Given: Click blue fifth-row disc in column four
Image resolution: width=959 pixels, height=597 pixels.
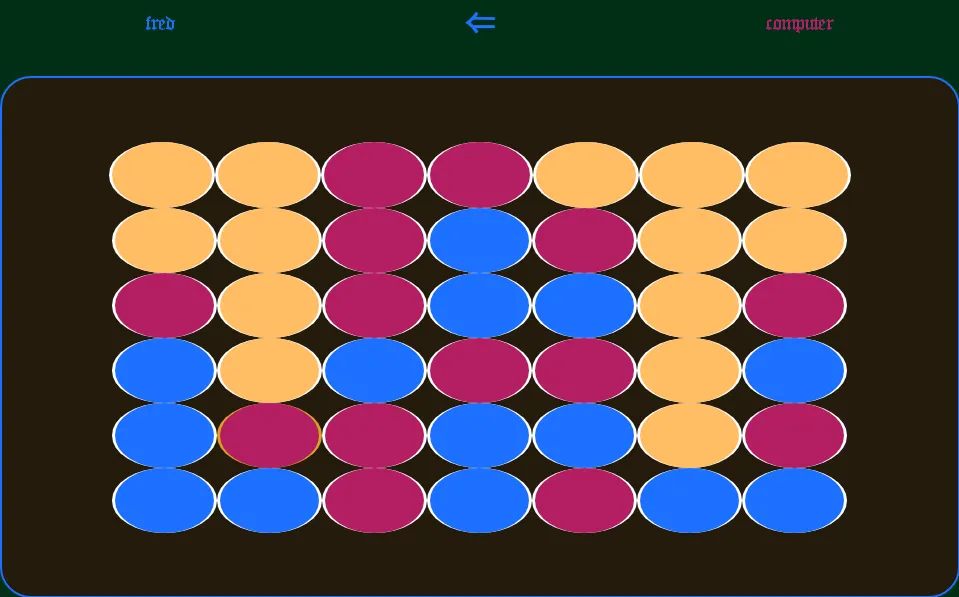Looking at the screenshot, I should coord(480,436).
